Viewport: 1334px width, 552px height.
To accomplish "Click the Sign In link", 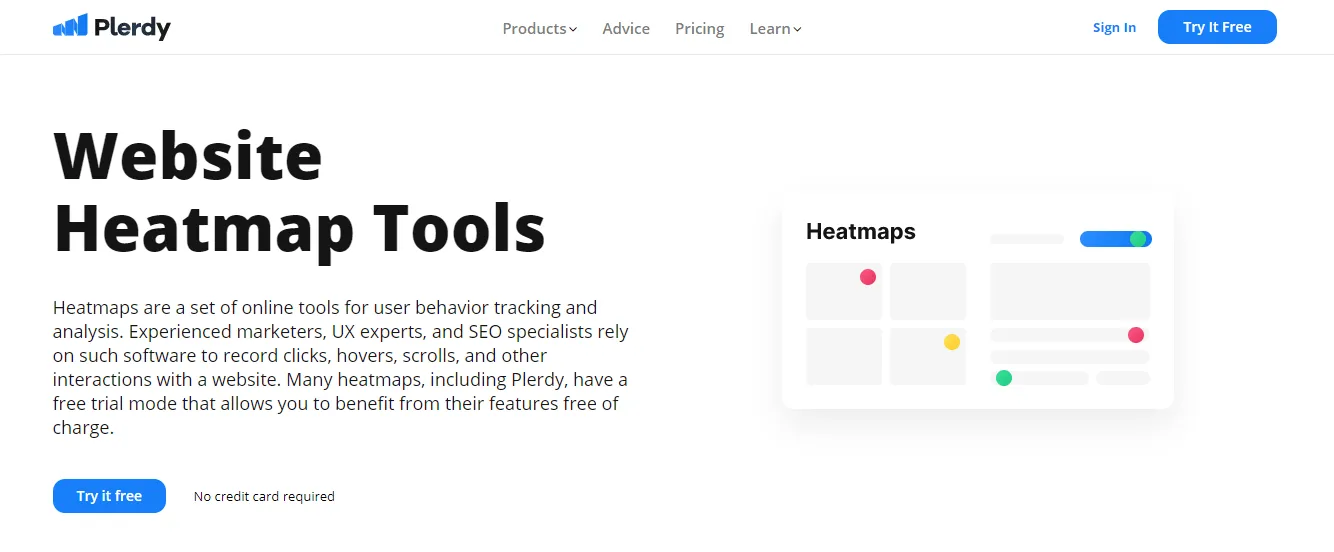I will (x=1114, y=27).
